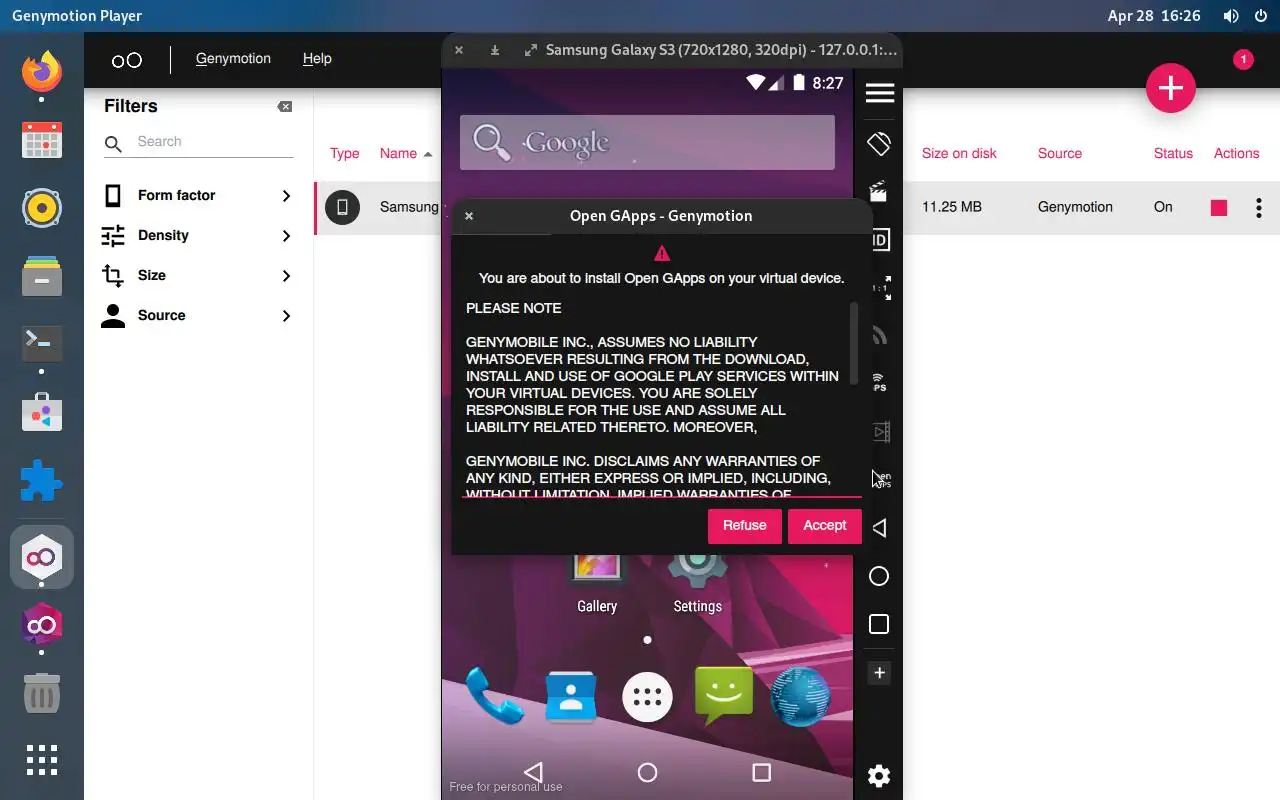Close the Open GApps dialog
1280x800 pixels.
(469, 216)
